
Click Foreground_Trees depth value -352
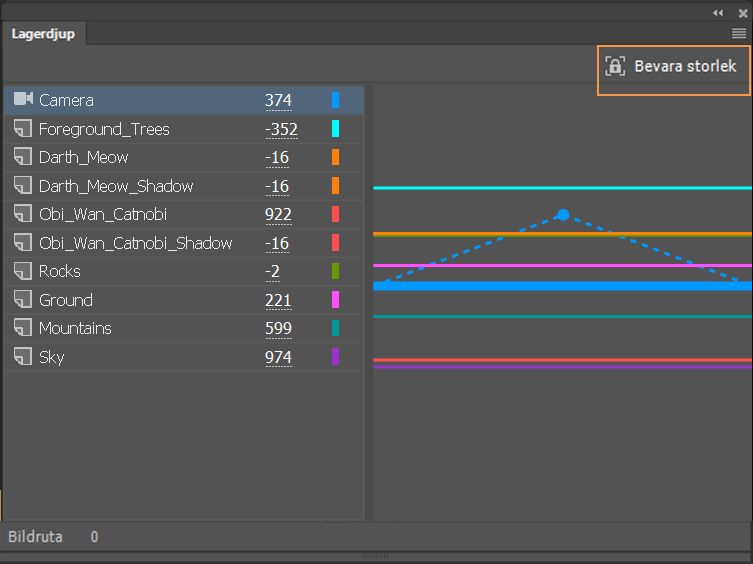pyautogui.click(x=281, y=129)
